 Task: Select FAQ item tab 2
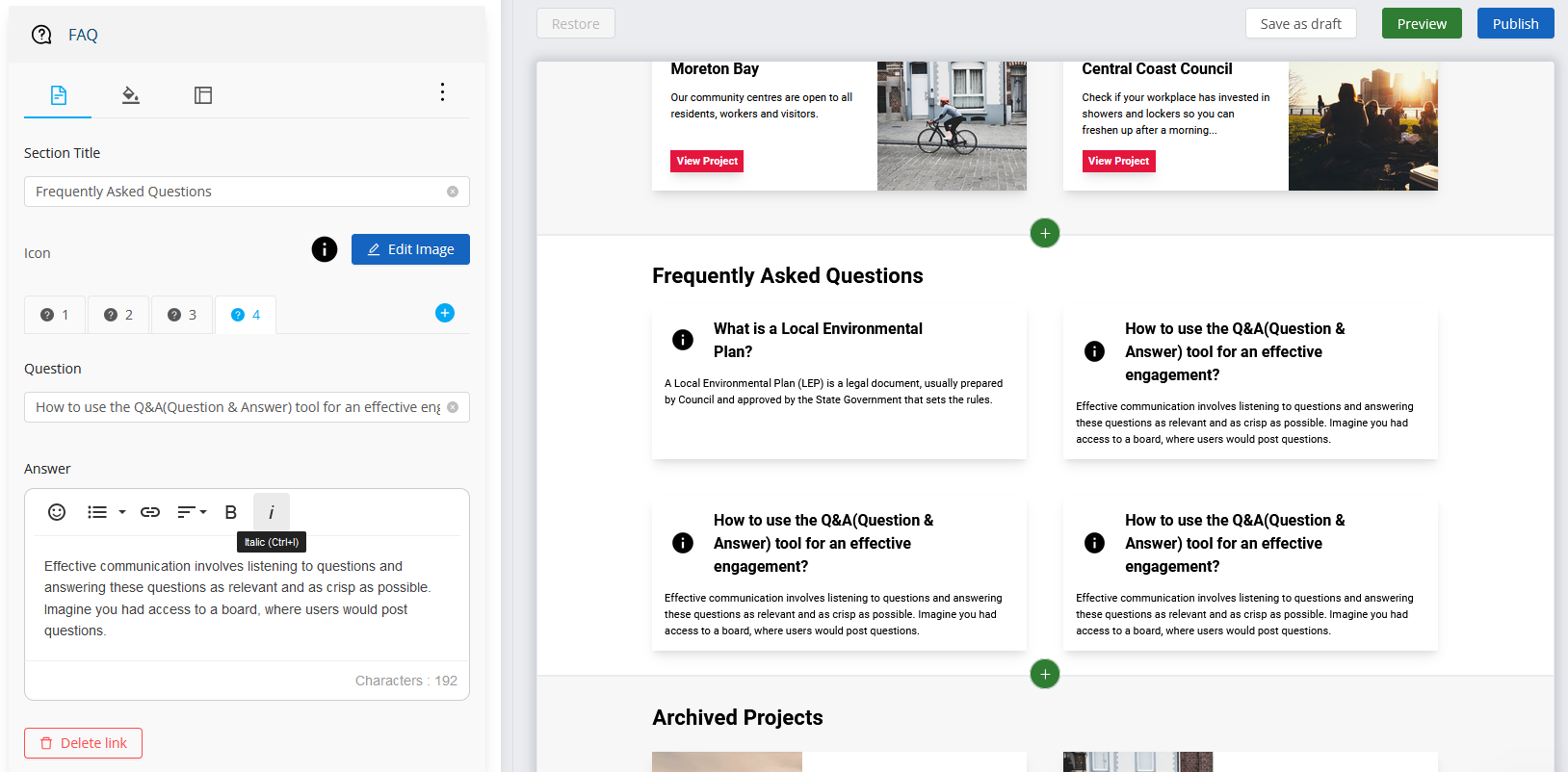118,315
